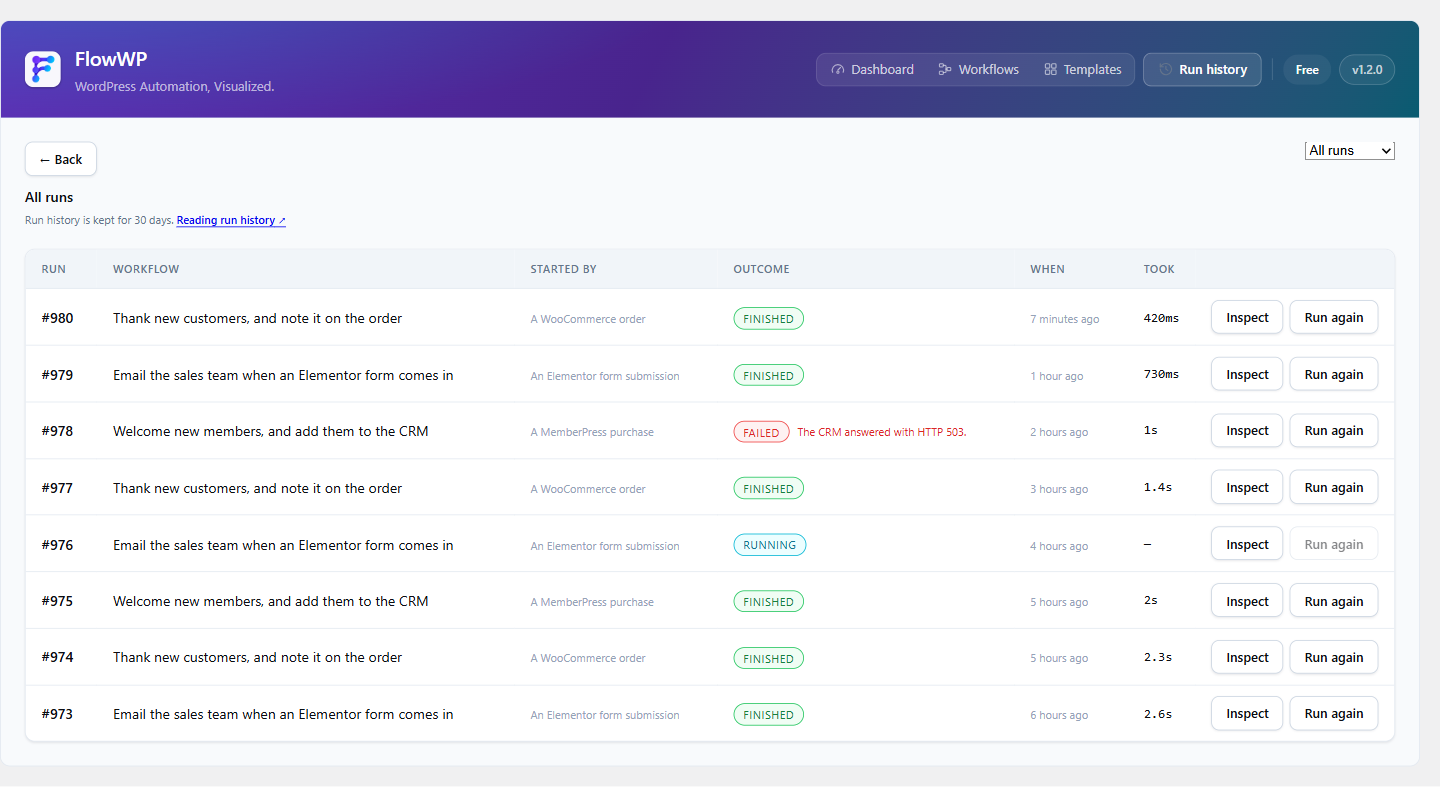Inspect run #980
Screen dimensions: 1440x787
1247,318
